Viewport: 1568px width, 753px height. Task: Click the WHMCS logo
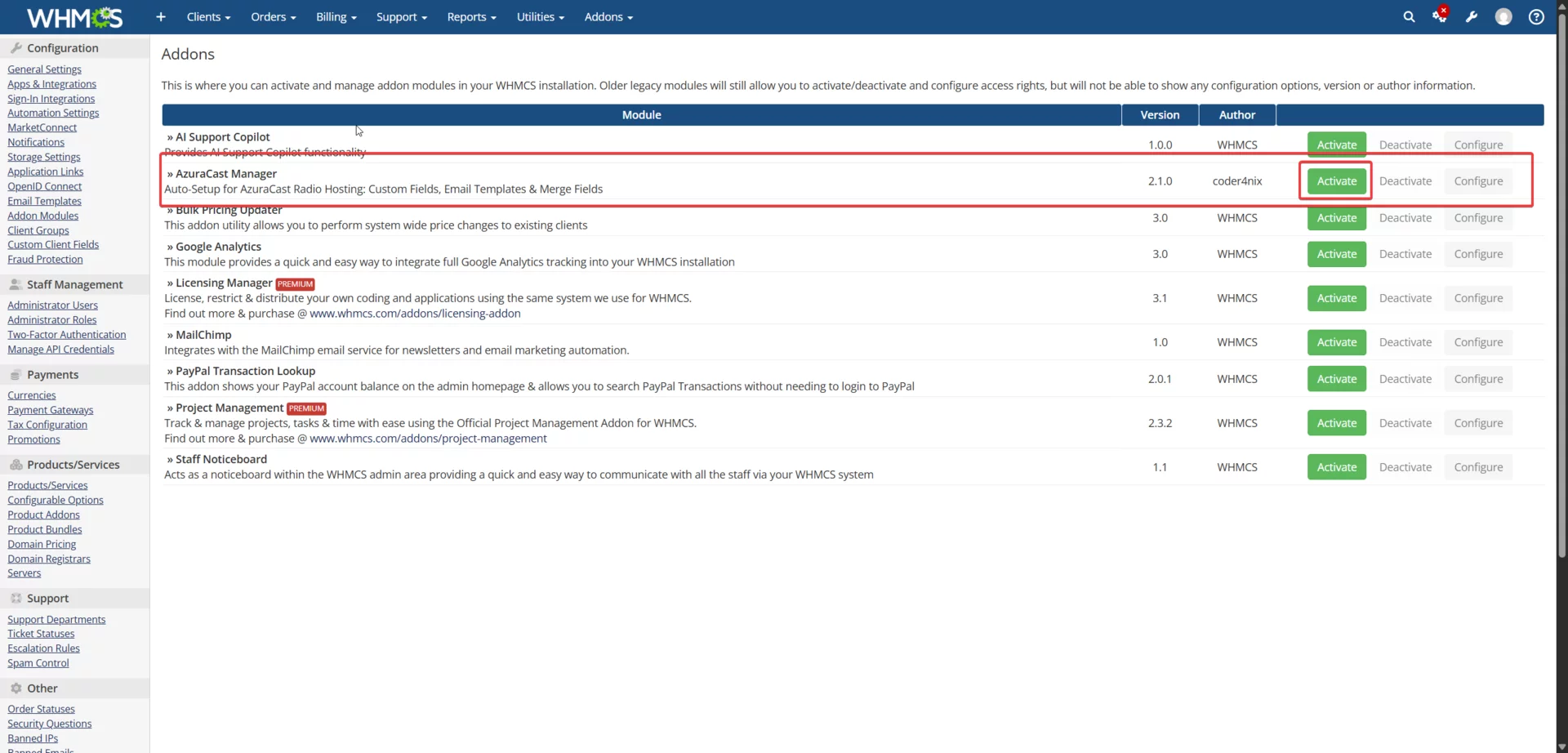click(73, 17)
